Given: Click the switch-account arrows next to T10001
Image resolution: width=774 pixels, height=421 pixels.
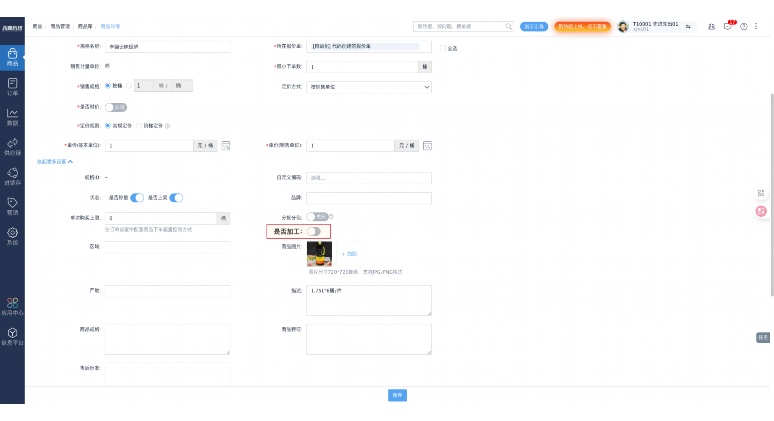Looking at the screenshot, I should click(x=688, y=27).
